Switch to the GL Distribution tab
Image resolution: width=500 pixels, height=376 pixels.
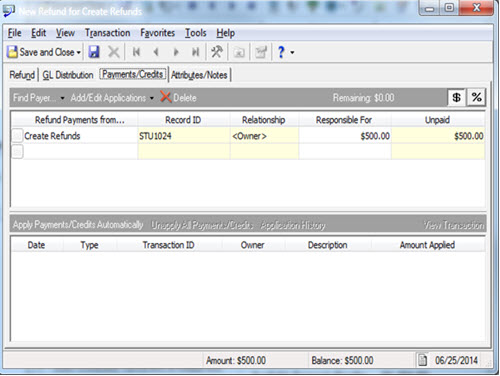pos(68,75)
